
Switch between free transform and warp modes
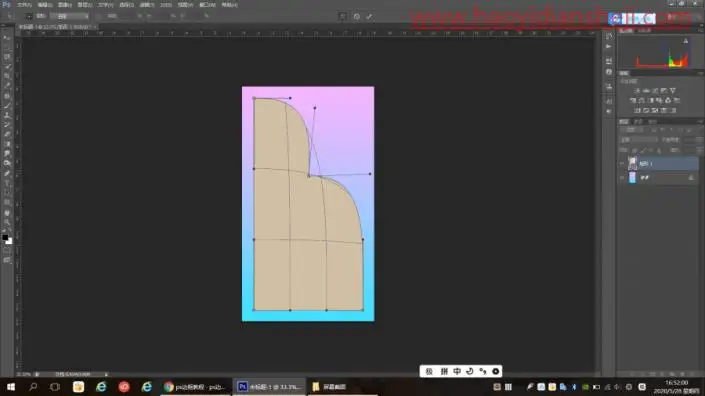coord(343,17)
